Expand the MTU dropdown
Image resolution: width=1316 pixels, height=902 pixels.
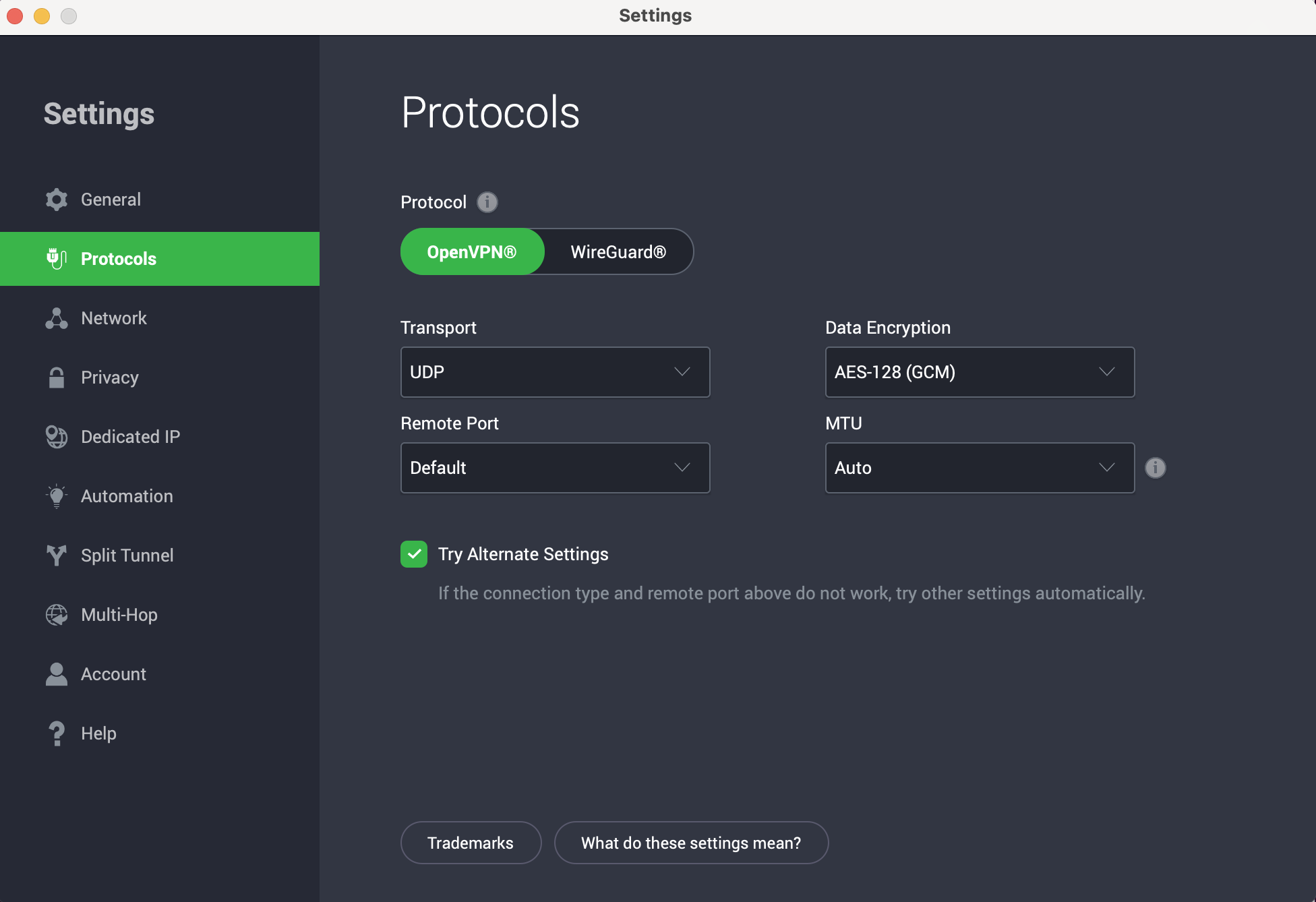coord(979,467)
